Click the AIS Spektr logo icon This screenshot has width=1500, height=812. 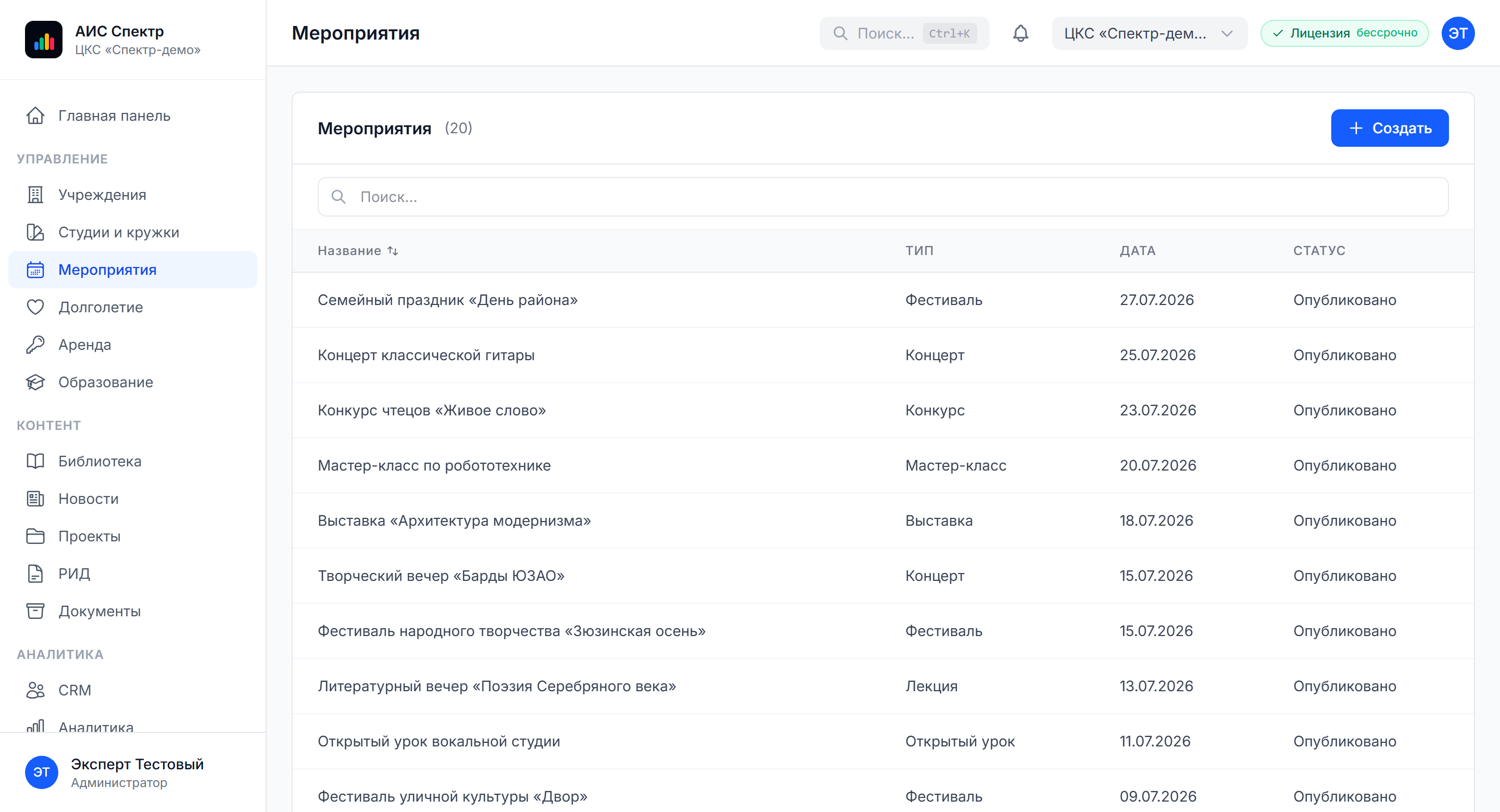pyautogui.click(x=44, y=40)
